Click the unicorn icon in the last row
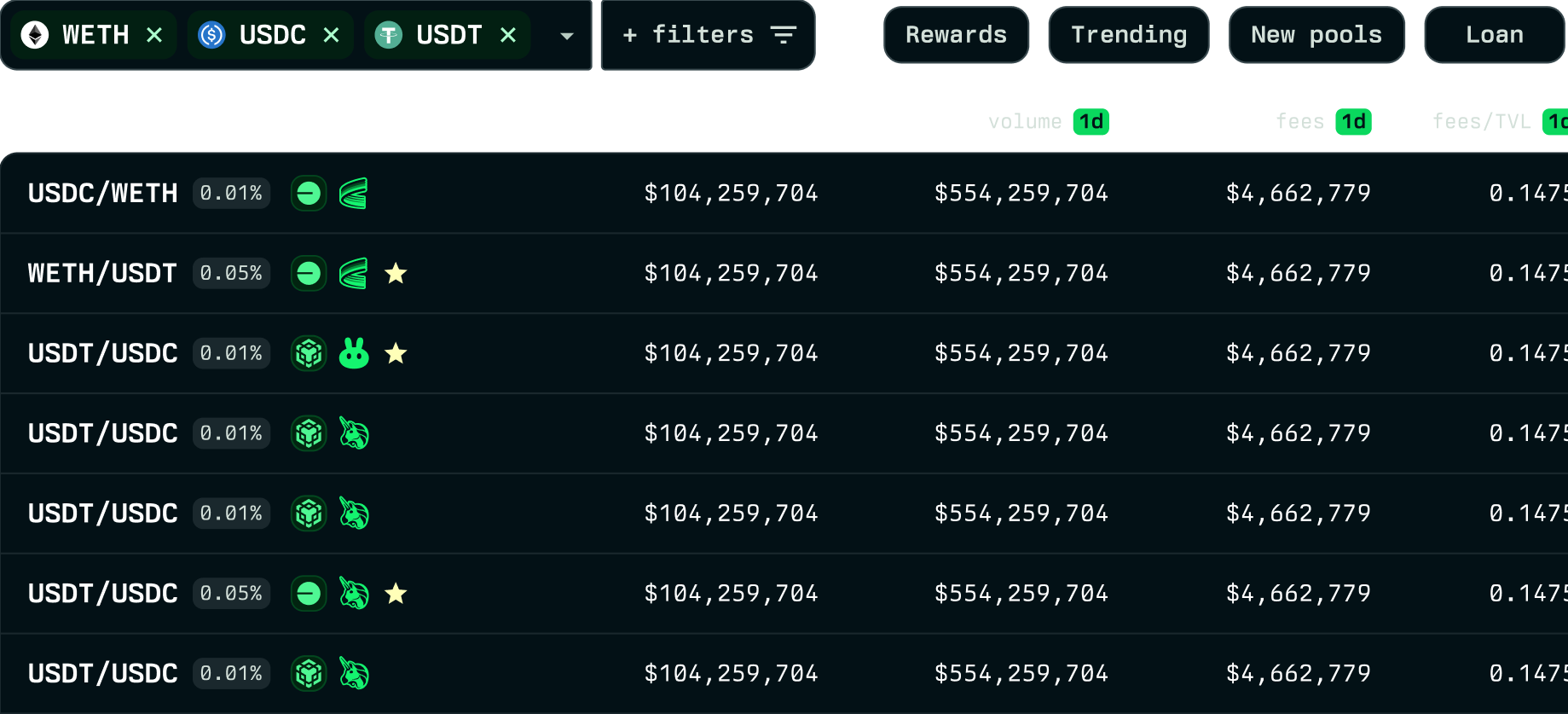The image size is (1568, 714). point(354,674)
